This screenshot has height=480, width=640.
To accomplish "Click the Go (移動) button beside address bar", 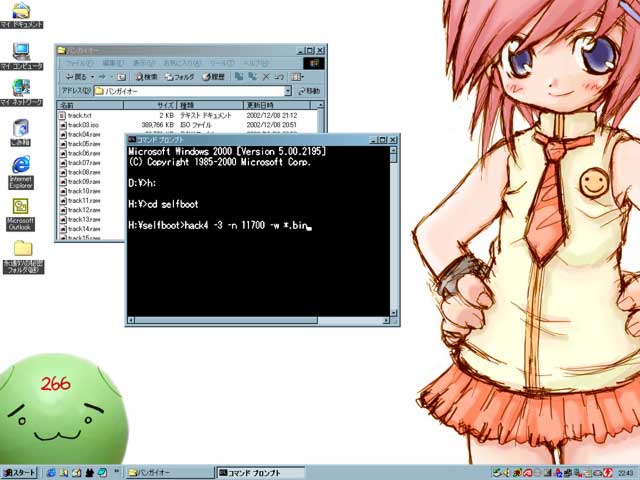I will coord(309,91).
